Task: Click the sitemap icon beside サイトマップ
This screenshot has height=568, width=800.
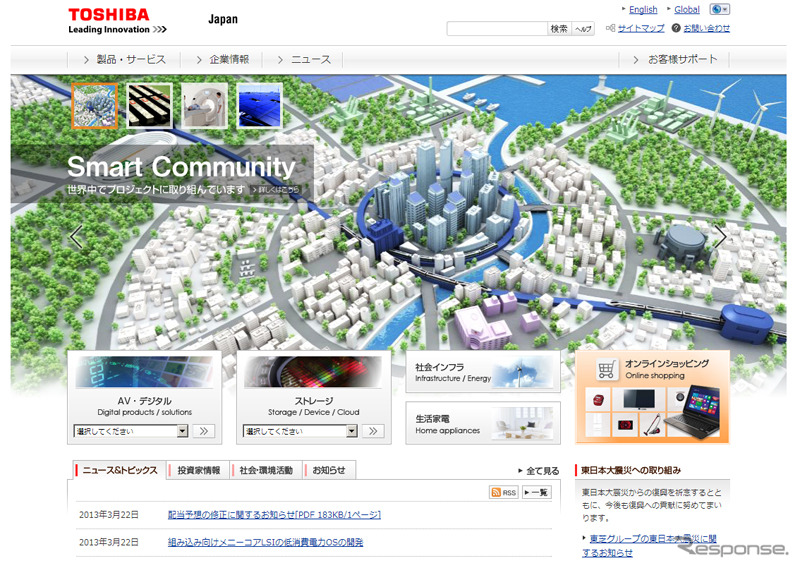Action: coord(610,28)
